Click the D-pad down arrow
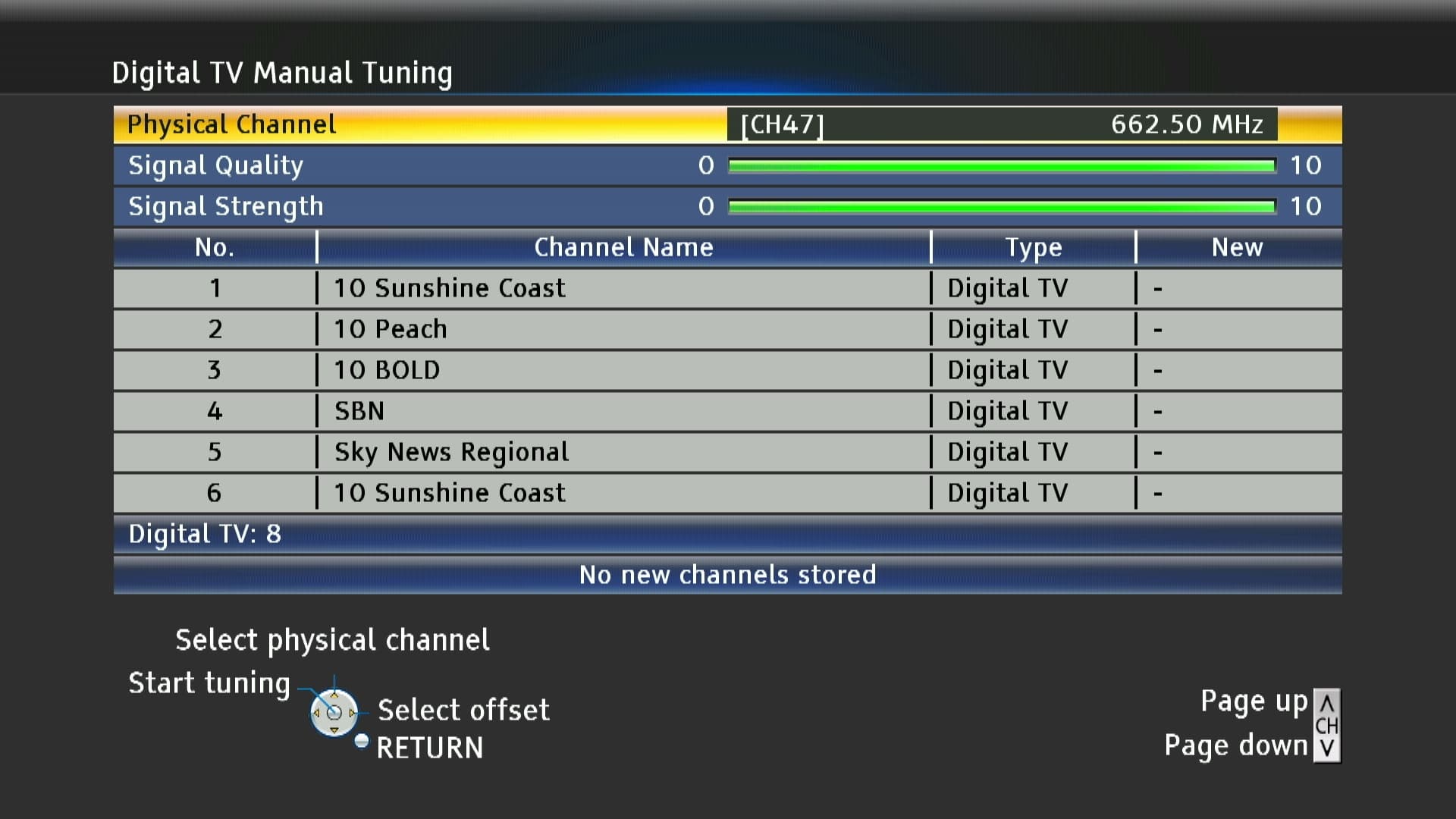Viewport: 1456px width, 819px height. pyautogui.click(x=334, y=730)
